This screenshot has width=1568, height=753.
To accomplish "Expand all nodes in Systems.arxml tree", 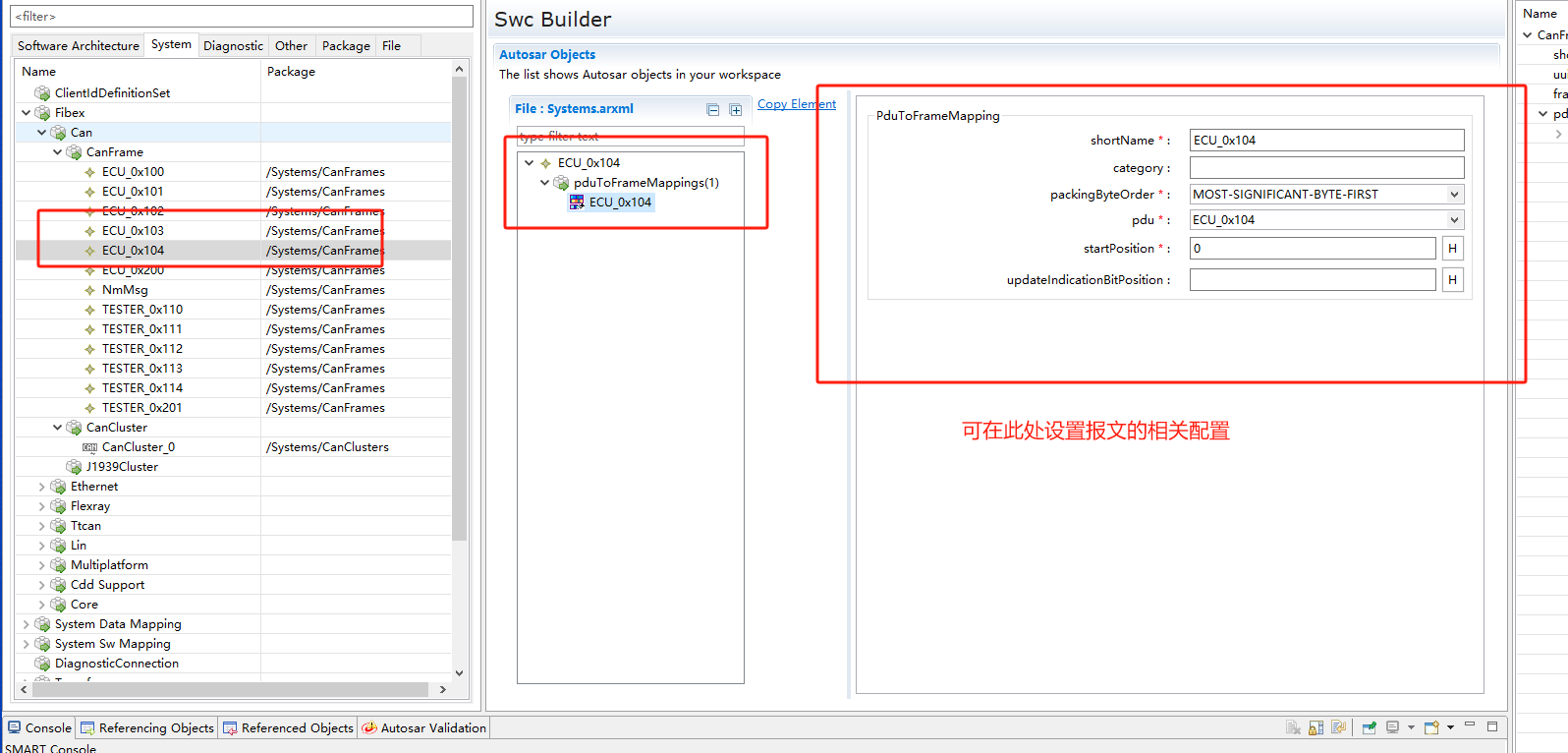I will (x=735, y=110).
